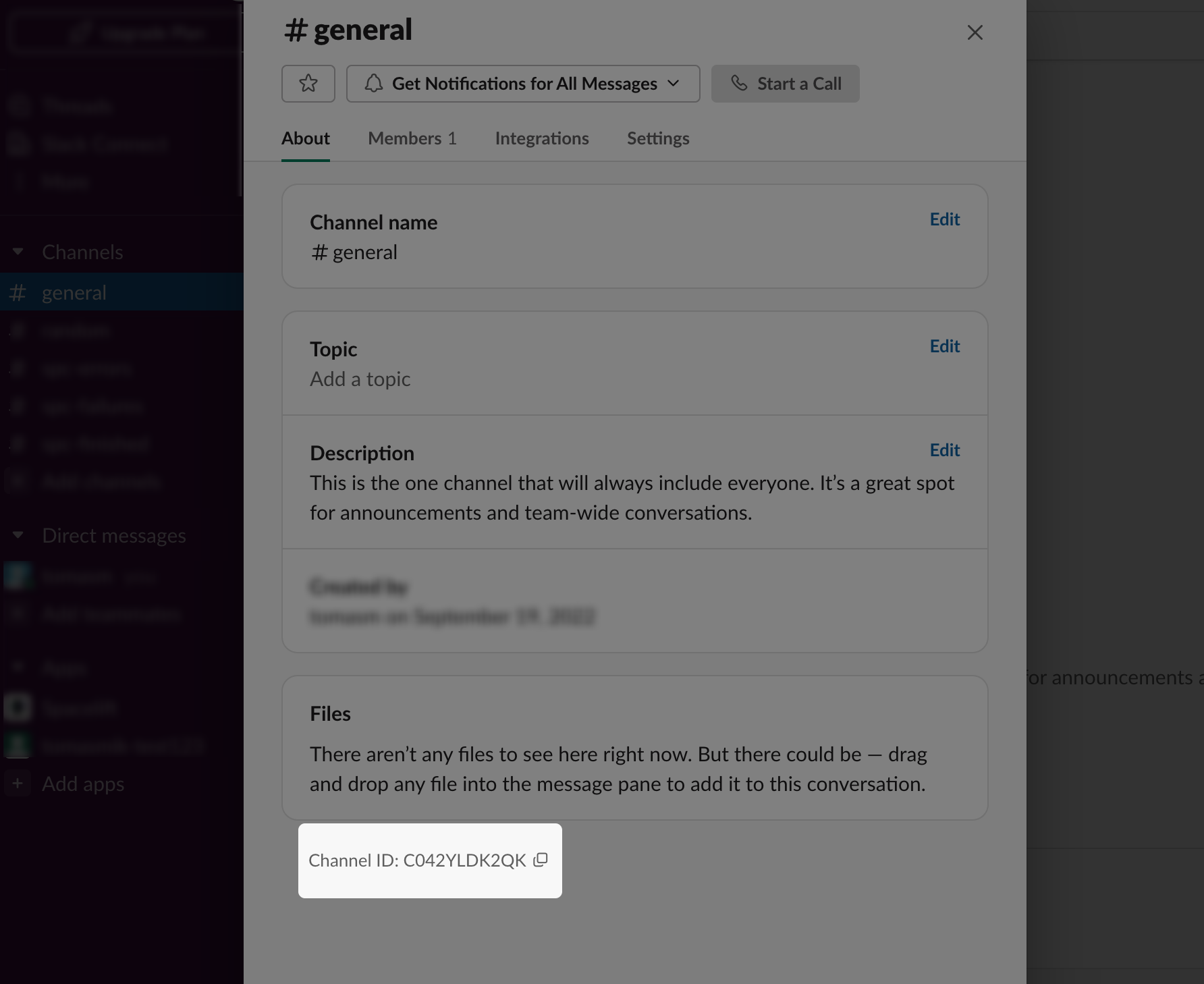Star the general channel
This screenshot has width=1204, height=984.
[308, 84]
